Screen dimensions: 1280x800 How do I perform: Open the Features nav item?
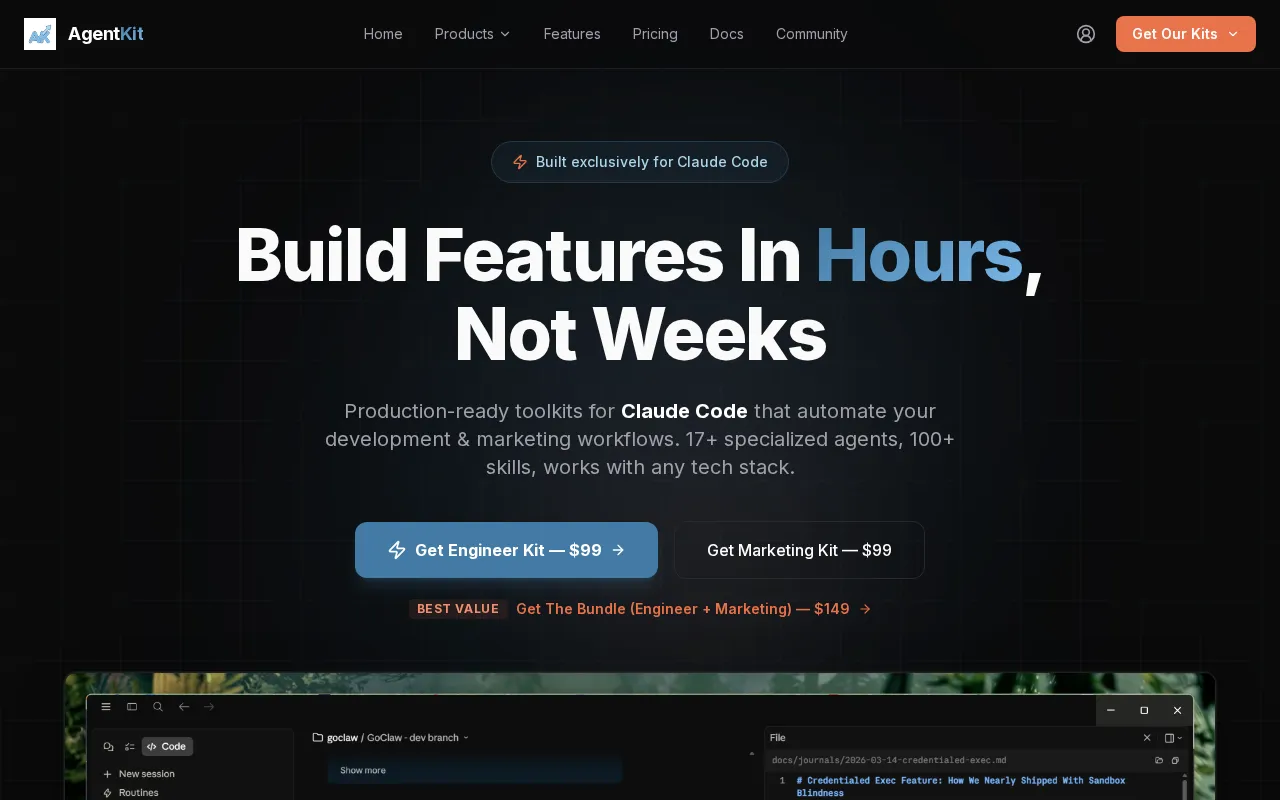point(572,34)
